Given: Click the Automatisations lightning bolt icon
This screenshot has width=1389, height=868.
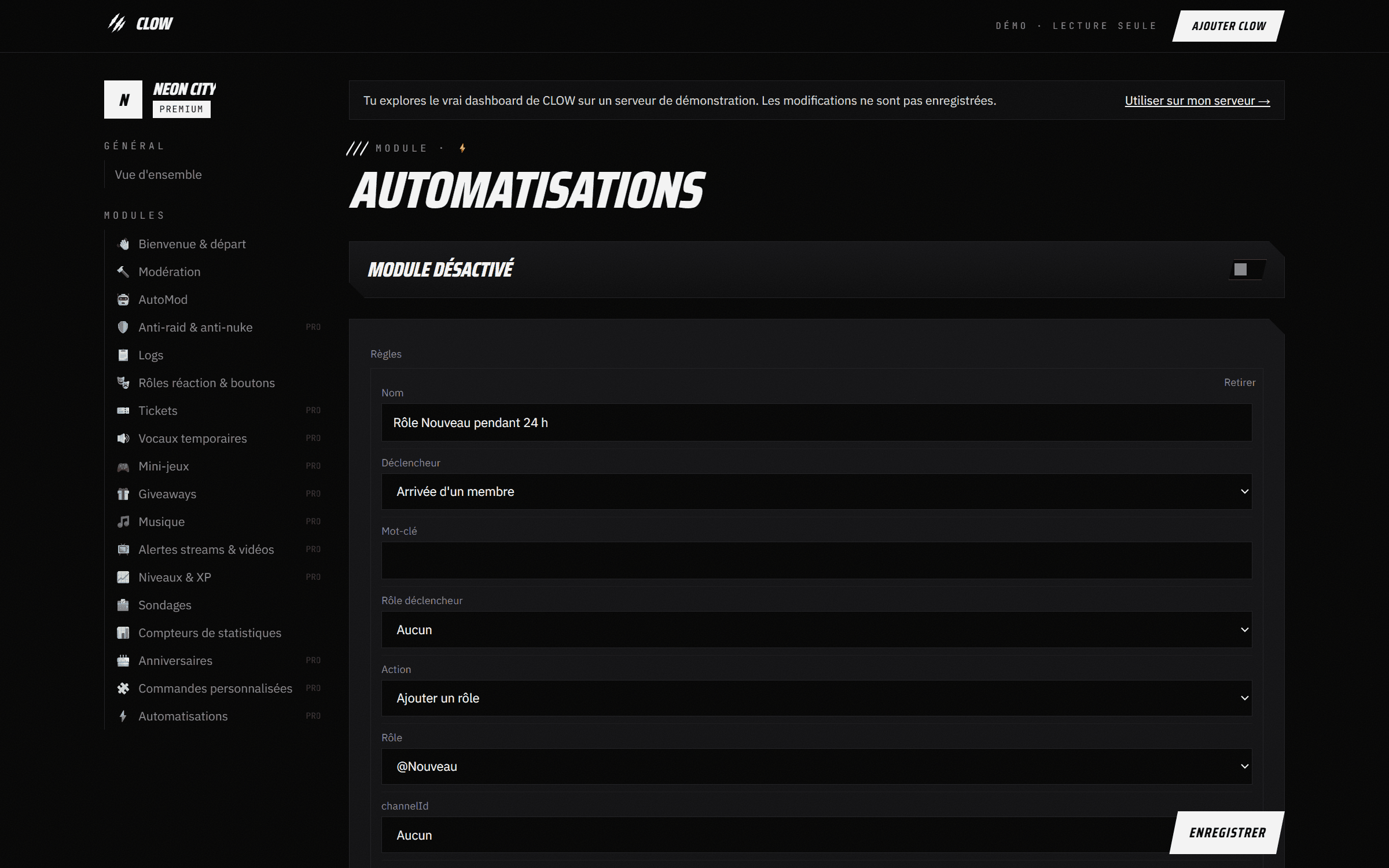Looking at the screenshot, I should [123, 716].
